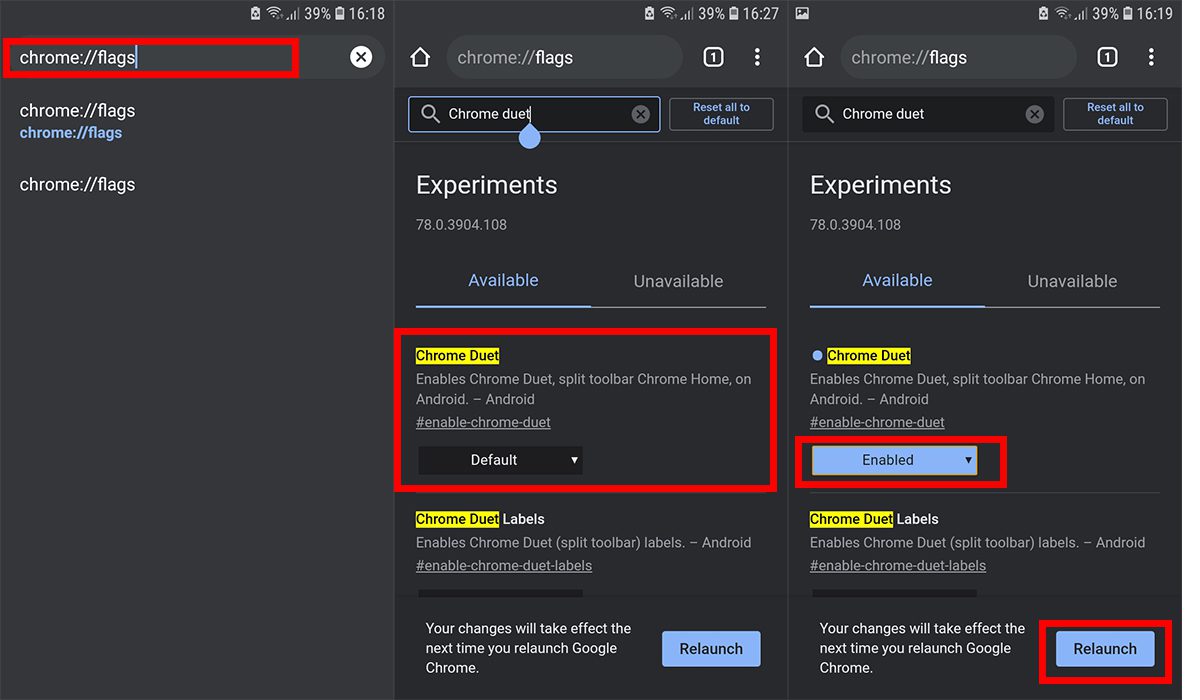Clear the Chrome duet search in the middle screen
The width and height of the screenshot is (1200, 700).
641,114
